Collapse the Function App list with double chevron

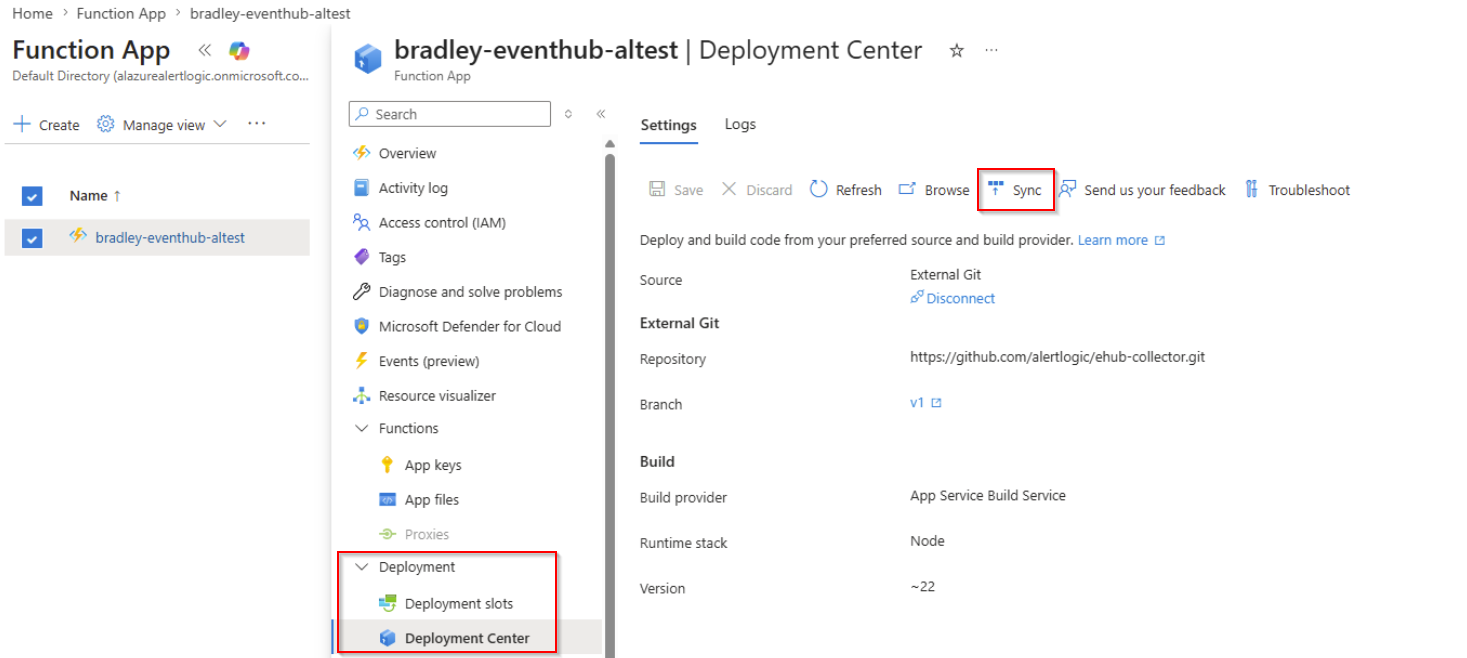pos(204,50)
